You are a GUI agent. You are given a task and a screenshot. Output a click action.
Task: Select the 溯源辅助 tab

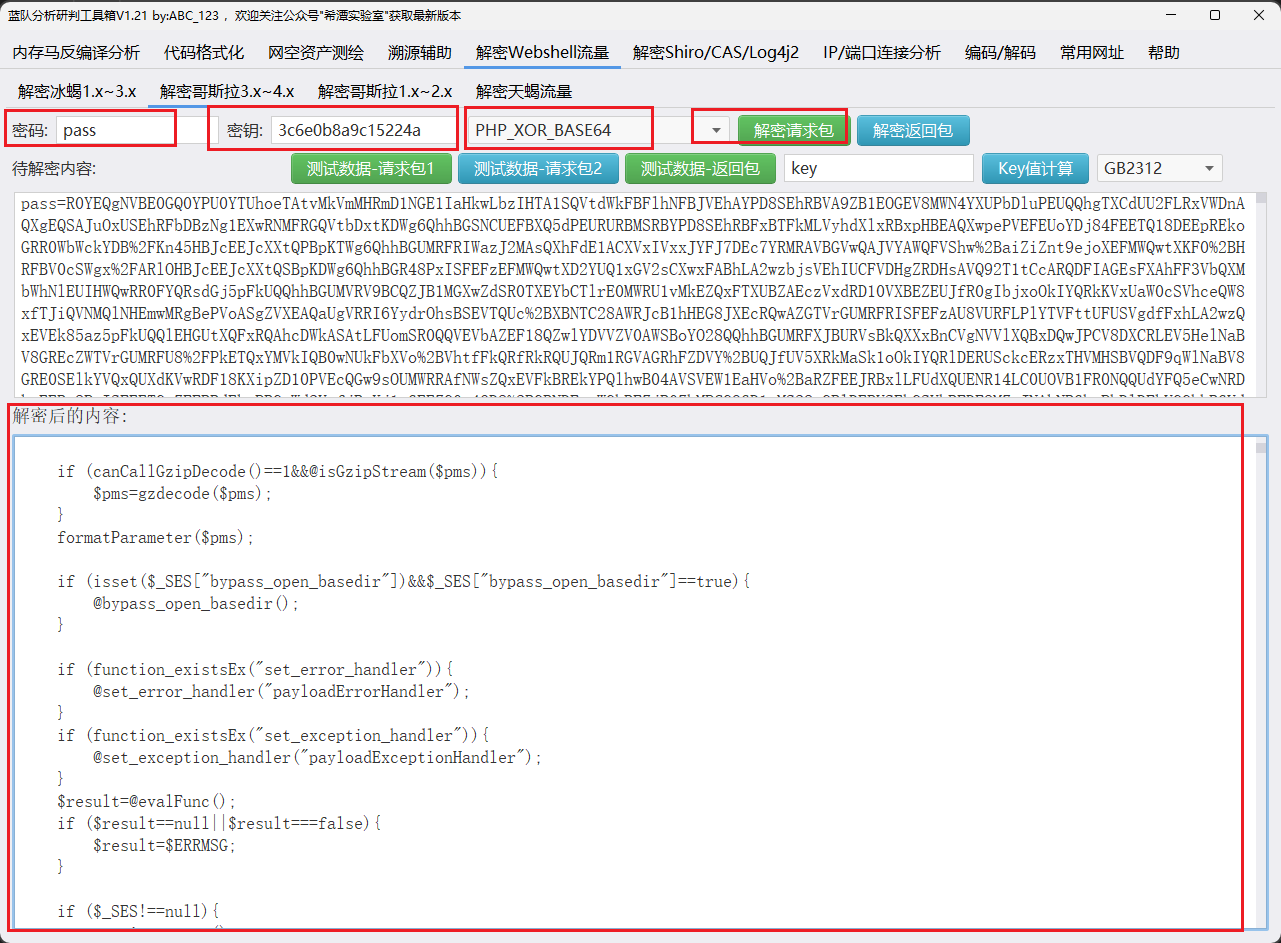pyautogui.click(x=420, y=53)
